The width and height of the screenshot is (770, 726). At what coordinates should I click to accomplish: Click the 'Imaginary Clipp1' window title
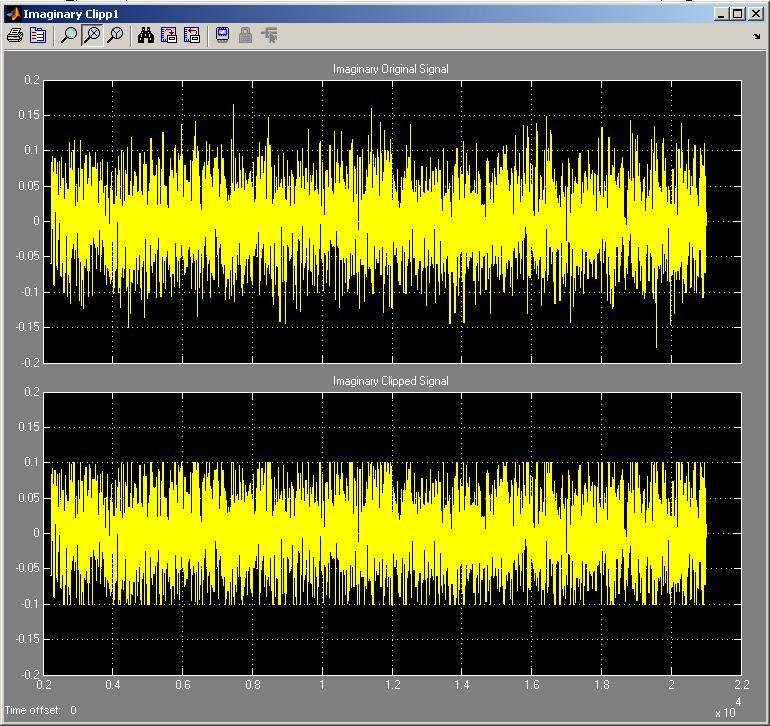tap(71, 14)
